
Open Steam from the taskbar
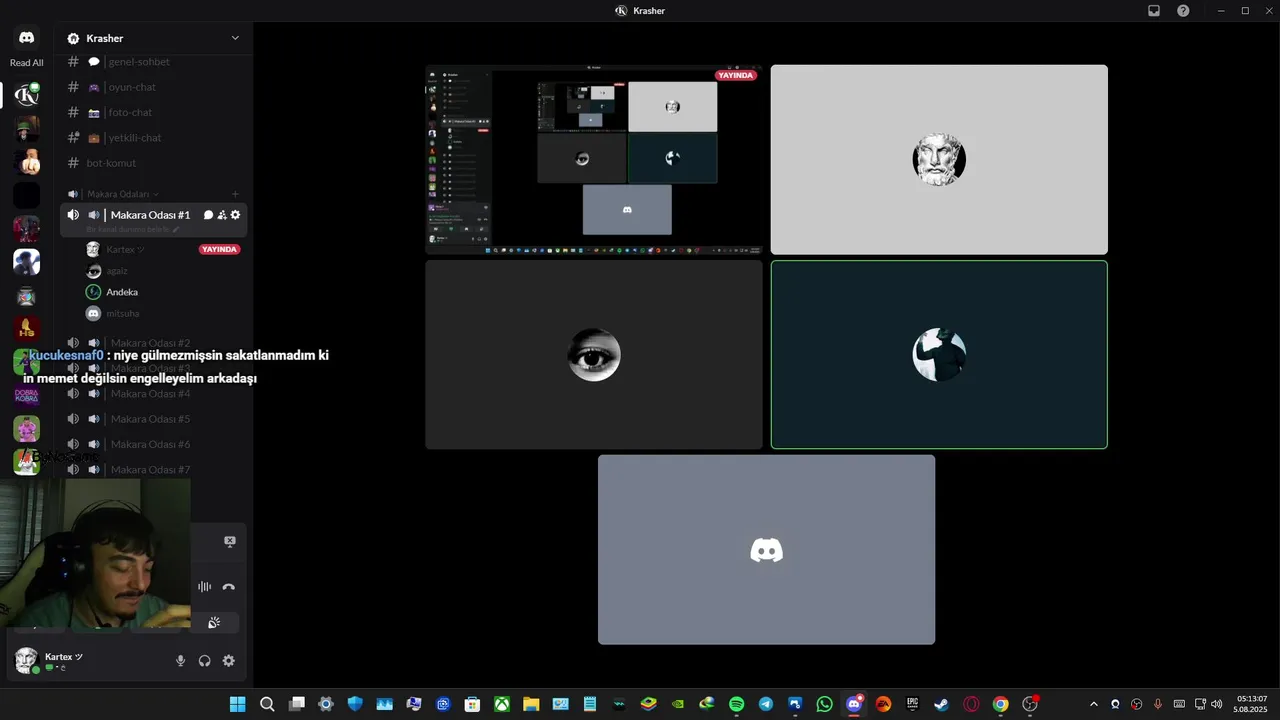point(941,704)
